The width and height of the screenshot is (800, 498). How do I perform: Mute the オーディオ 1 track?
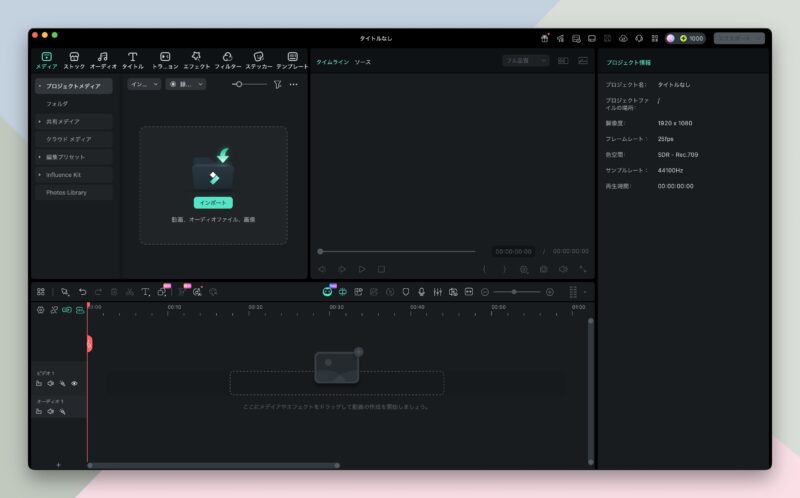[x=50, y=411]
